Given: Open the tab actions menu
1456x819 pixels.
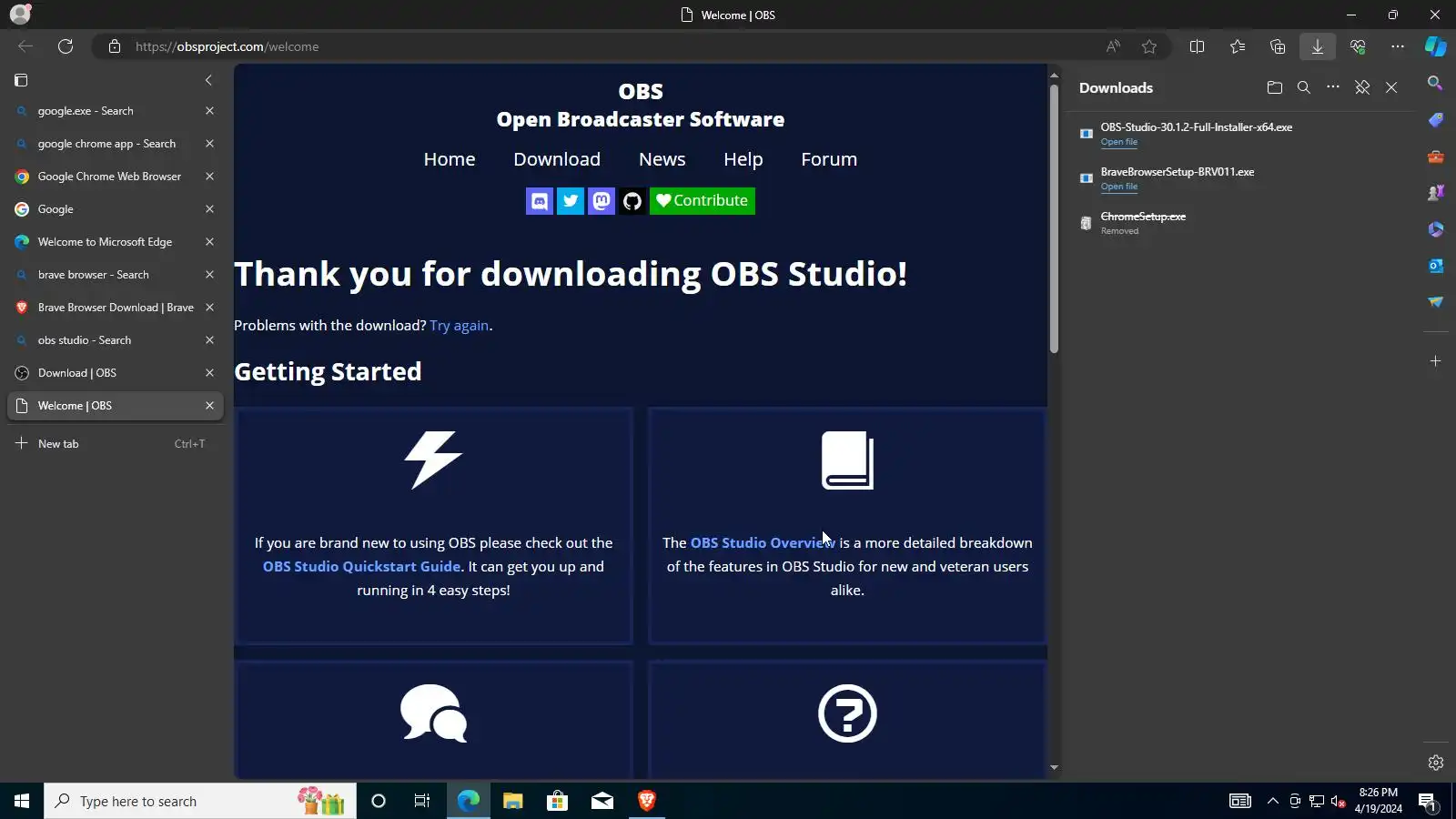Looking at the screenshot, I should (21, 80).
